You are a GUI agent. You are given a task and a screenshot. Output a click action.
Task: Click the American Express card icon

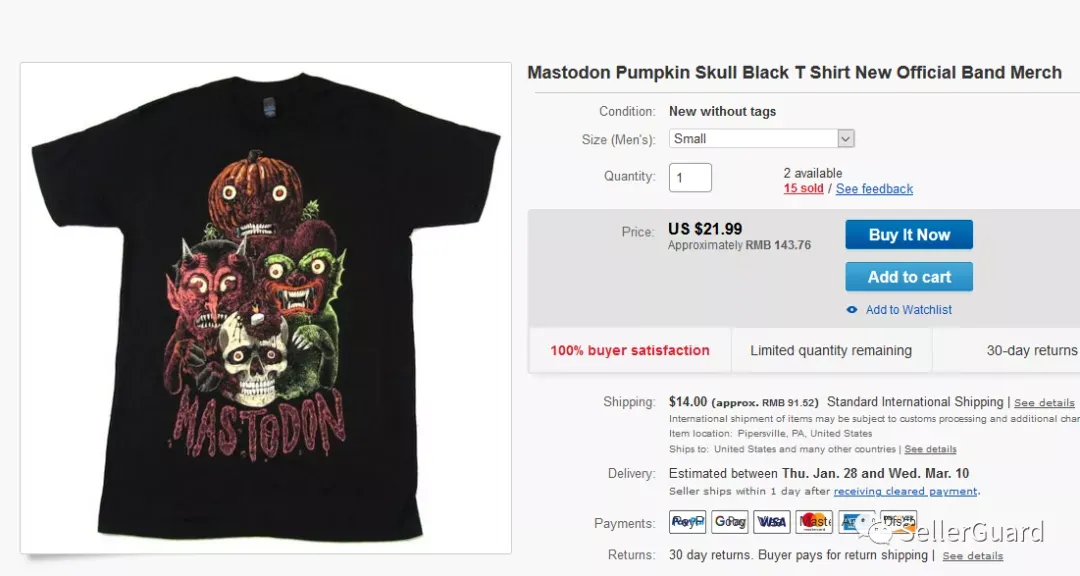pyautogui.click(x=856, y=522)
